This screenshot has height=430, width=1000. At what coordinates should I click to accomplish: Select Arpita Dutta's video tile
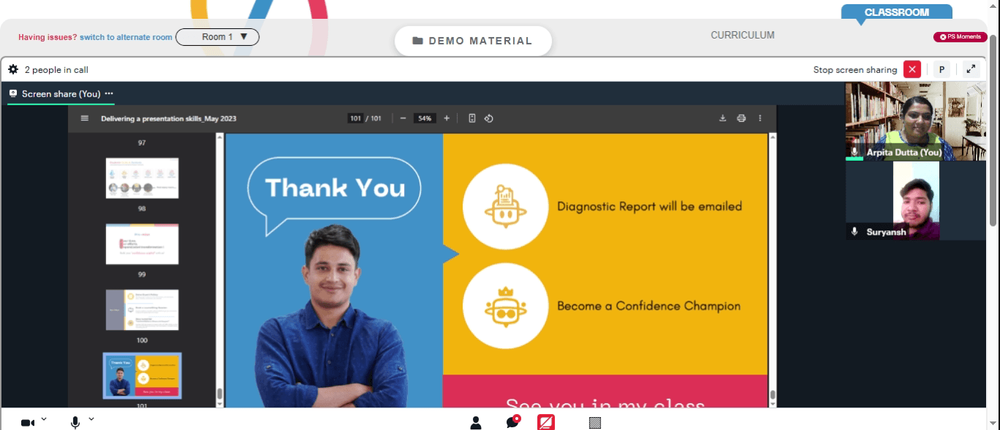[916, 121]
